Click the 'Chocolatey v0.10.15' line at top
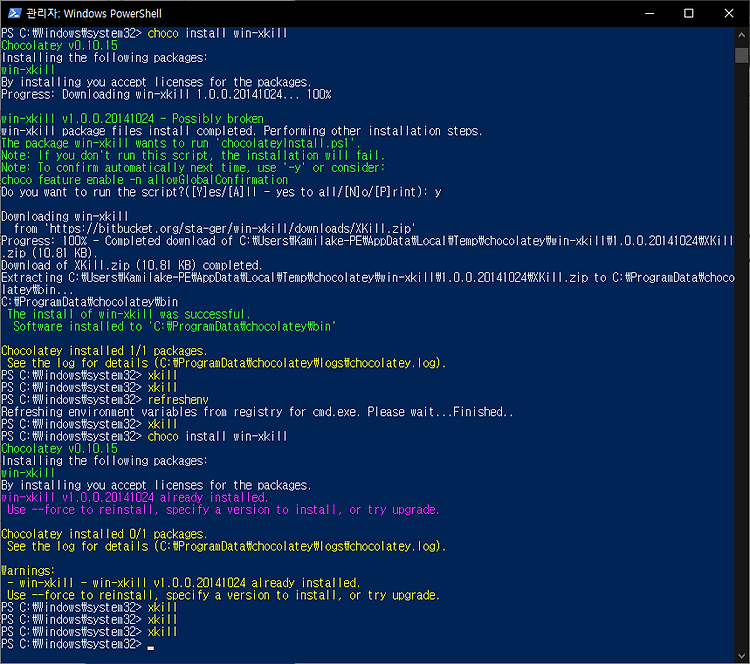The height and width of the screenshot is (664, 750). pyautogui.click(x=59, y=45)
